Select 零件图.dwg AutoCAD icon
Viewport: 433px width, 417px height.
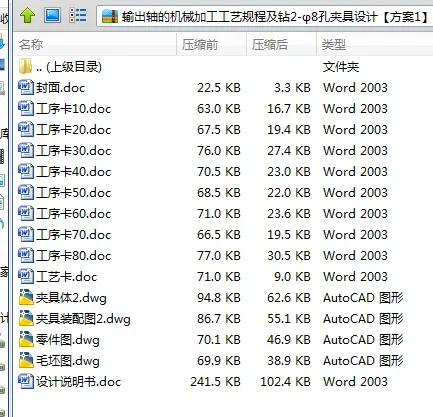click(26, 339)
